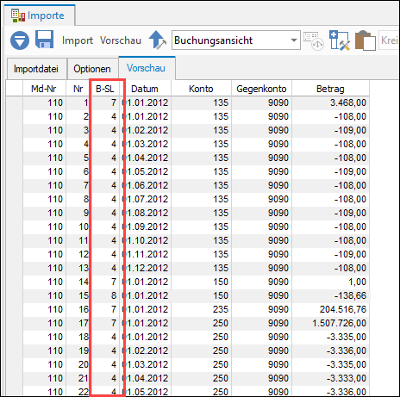
Task: Click the Konto cell 235
Action: [201, 309]
